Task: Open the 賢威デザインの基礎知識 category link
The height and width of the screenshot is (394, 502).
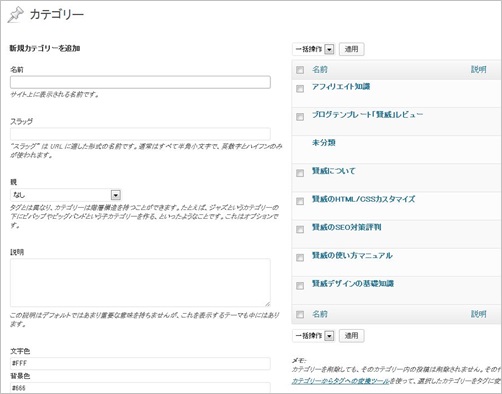Action: coord(353,284)
